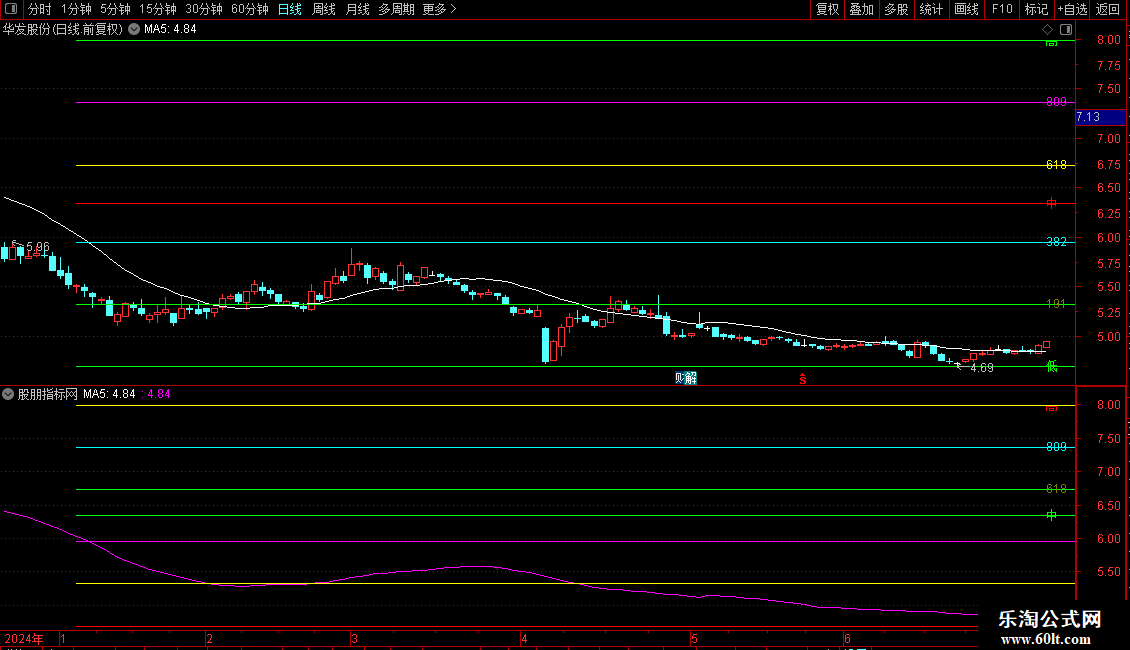Select the 5分钟 period tab
1130x650 pixels.
click(x=115, y=9)
